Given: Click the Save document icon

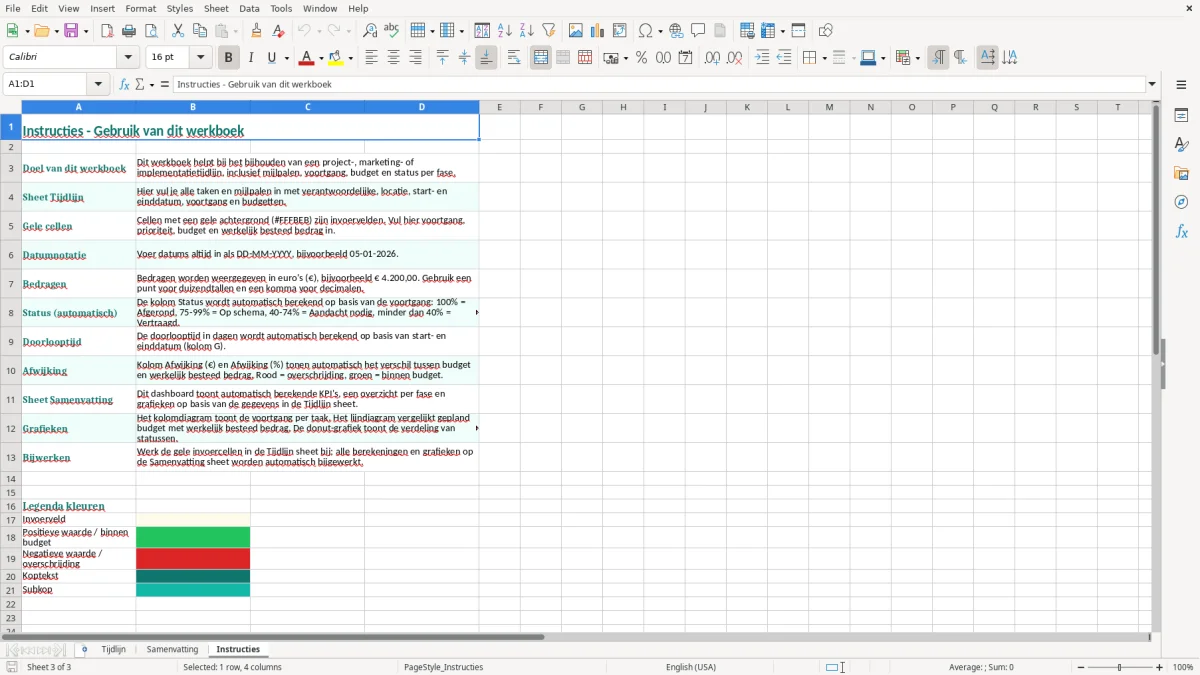Looking at the screenshot, I should tap(71, 31).
